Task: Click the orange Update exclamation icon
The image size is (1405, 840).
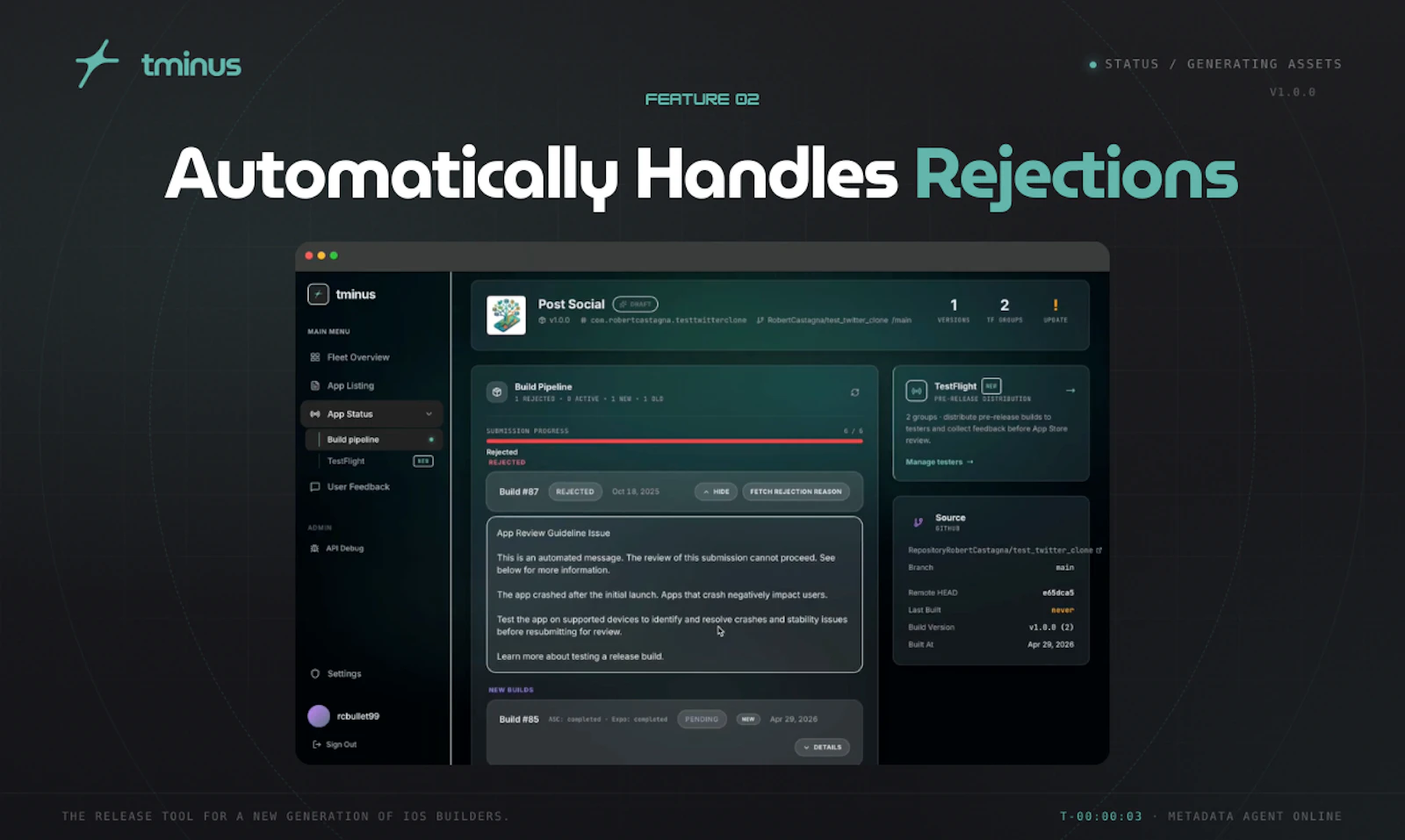Action: click(1056, 305)
